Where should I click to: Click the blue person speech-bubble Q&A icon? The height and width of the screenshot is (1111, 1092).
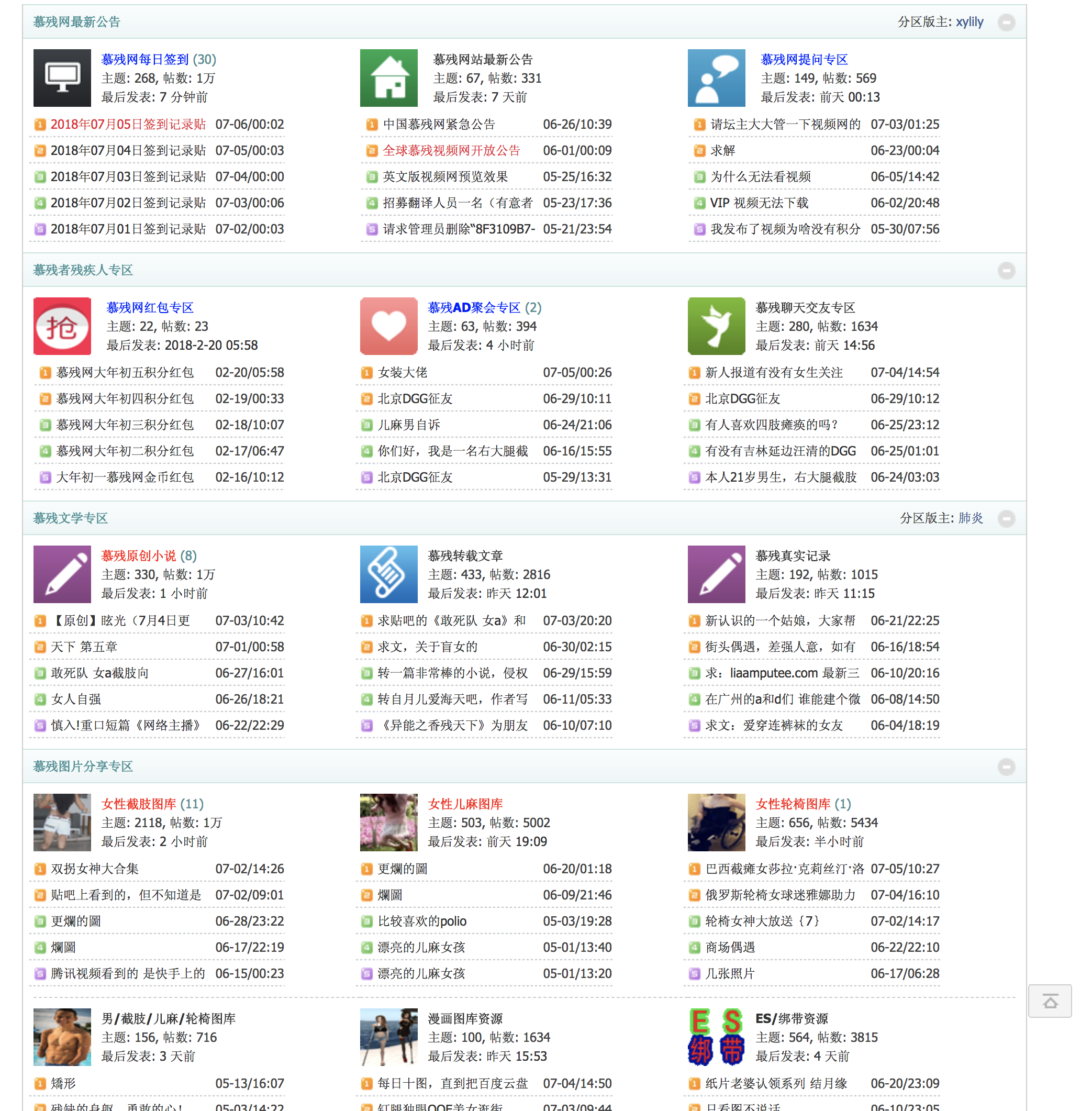click(716, 78)
